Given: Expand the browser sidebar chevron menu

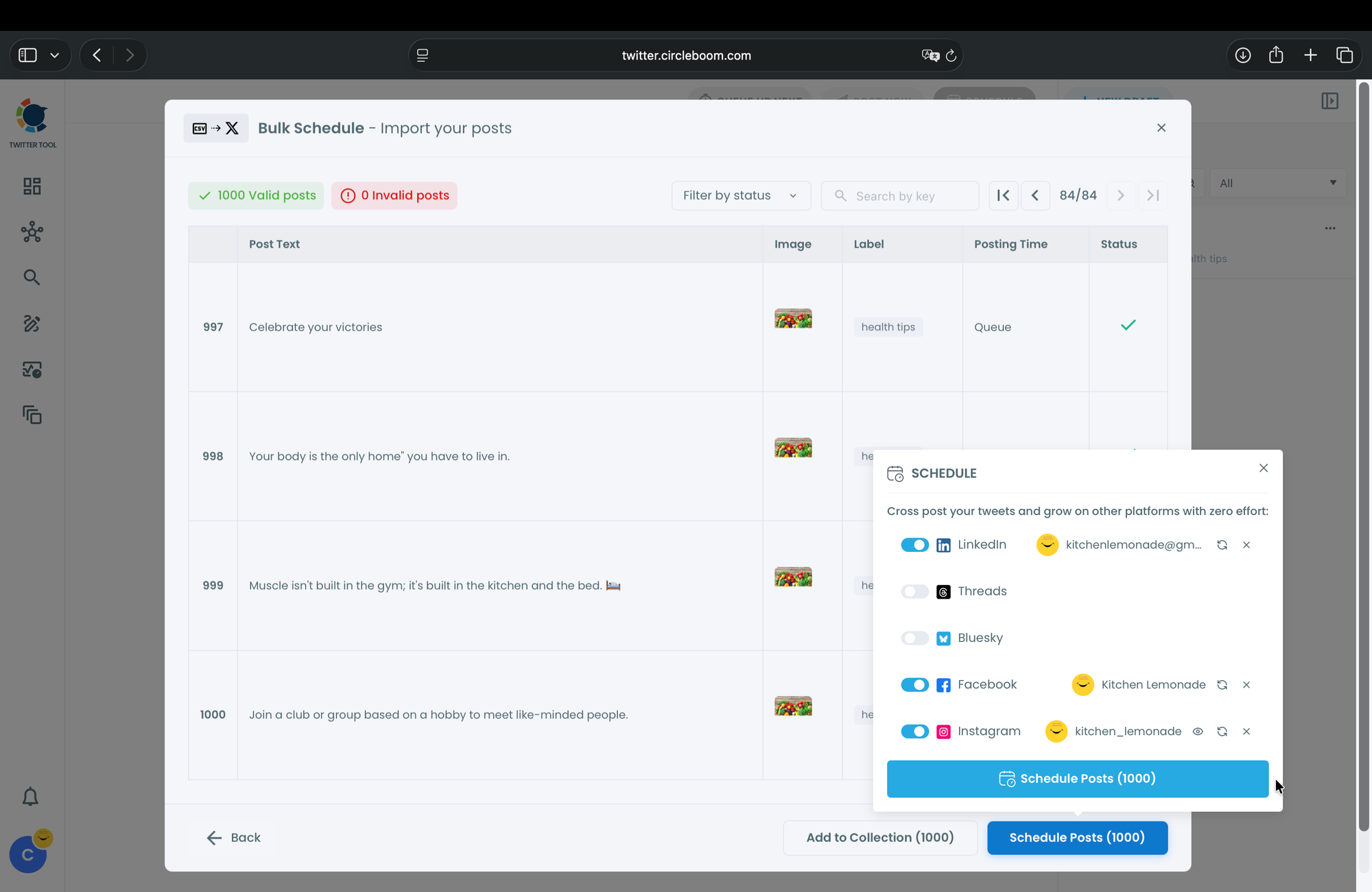Looking at the screenshot, I should pos(55,56).
